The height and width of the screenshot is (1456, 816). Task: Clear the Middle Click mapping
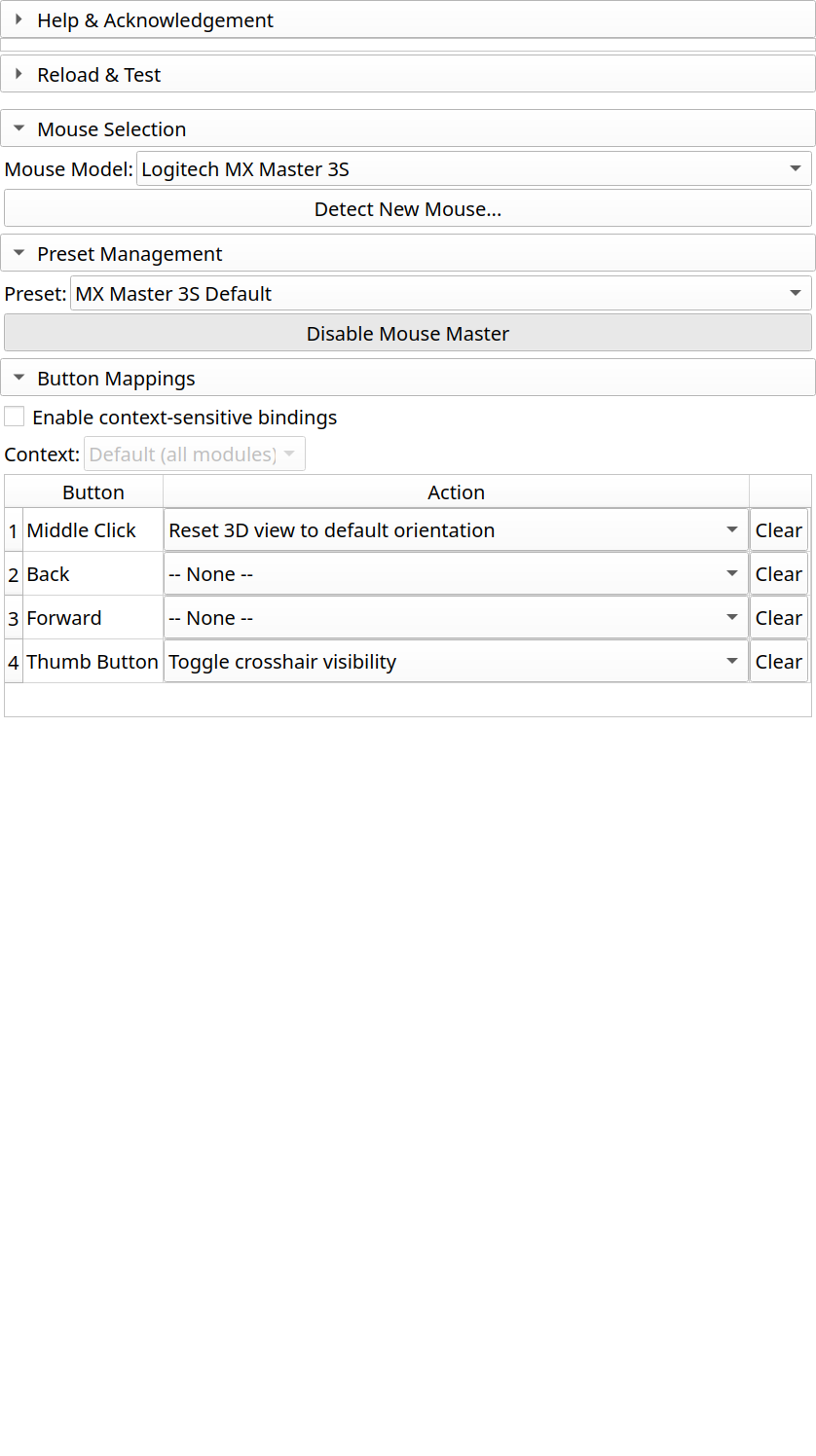coord(778,530)
